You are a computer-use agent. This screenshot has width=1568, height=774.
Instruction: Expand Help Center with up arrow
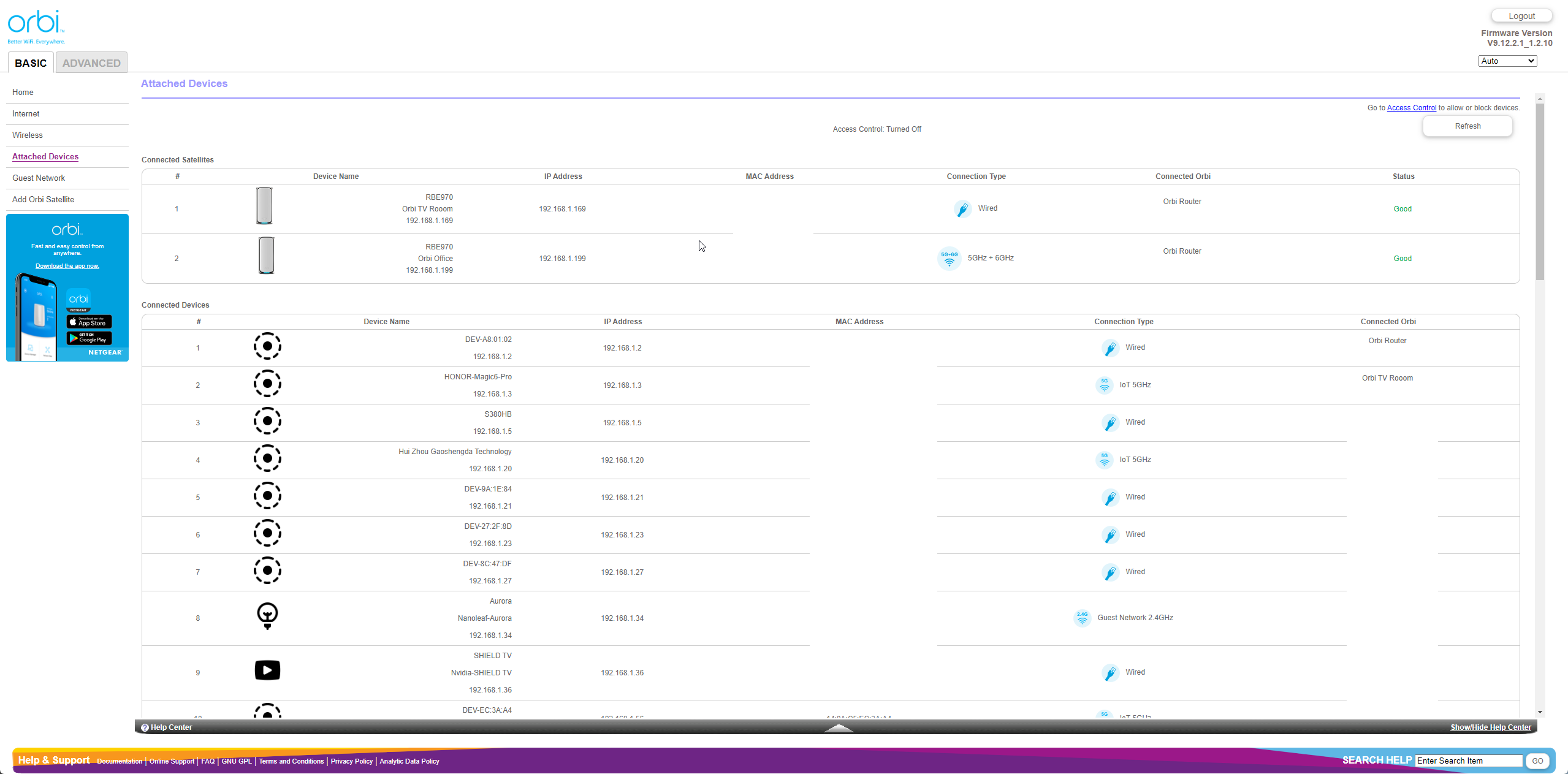tap(839, 728)
